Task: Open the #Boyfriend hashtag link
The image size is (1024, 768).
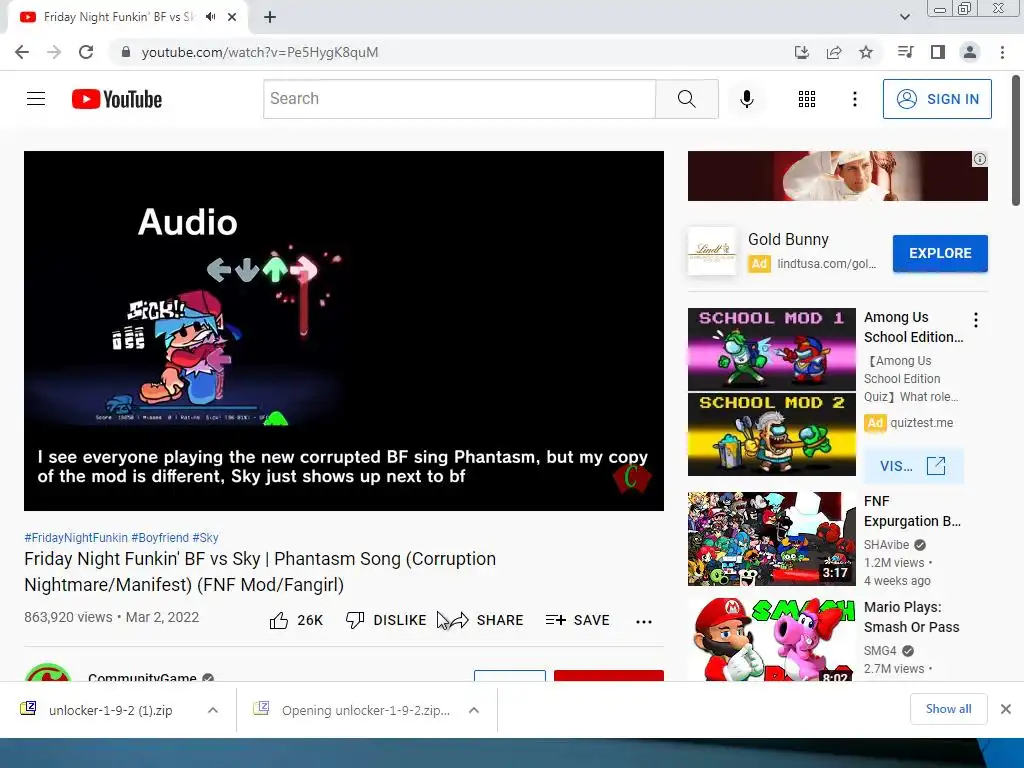Action: (x=160, y=537)
